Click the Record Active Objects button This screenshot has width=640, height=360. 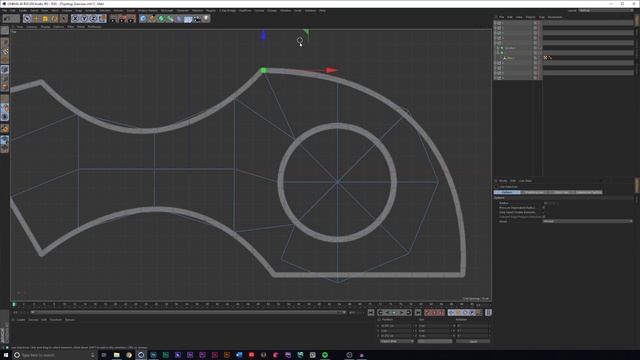pyautogui.click(x=427, y=313)
